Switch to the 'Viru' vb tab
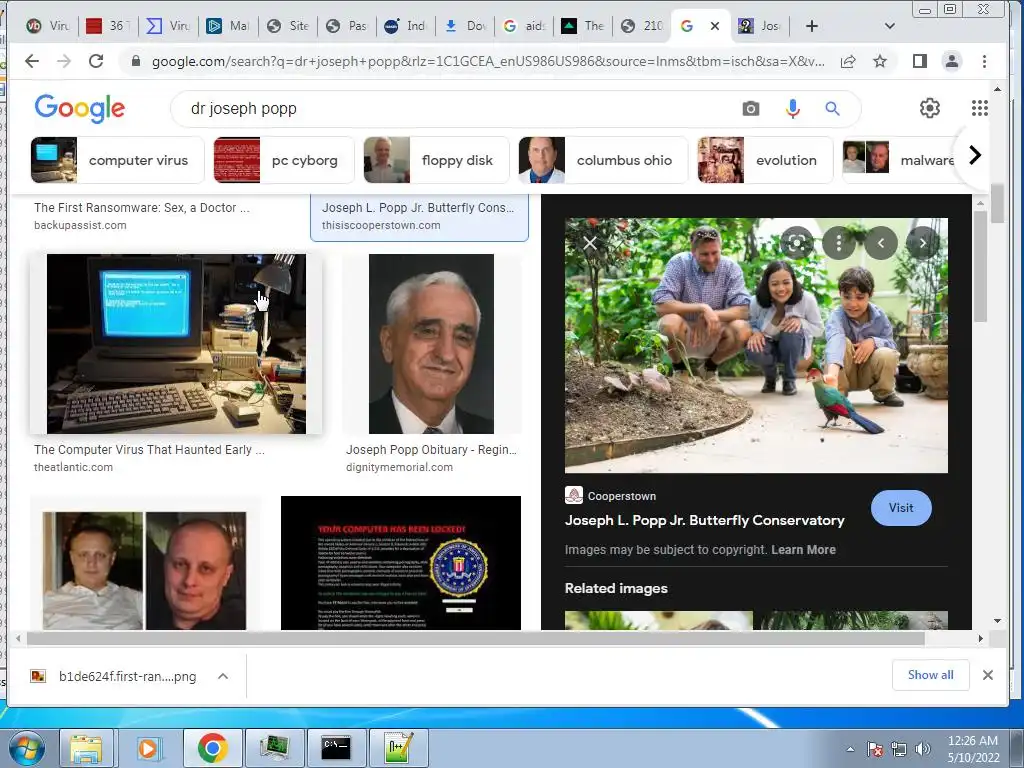This screenshot has width=1024, height=768. [47, 26]
